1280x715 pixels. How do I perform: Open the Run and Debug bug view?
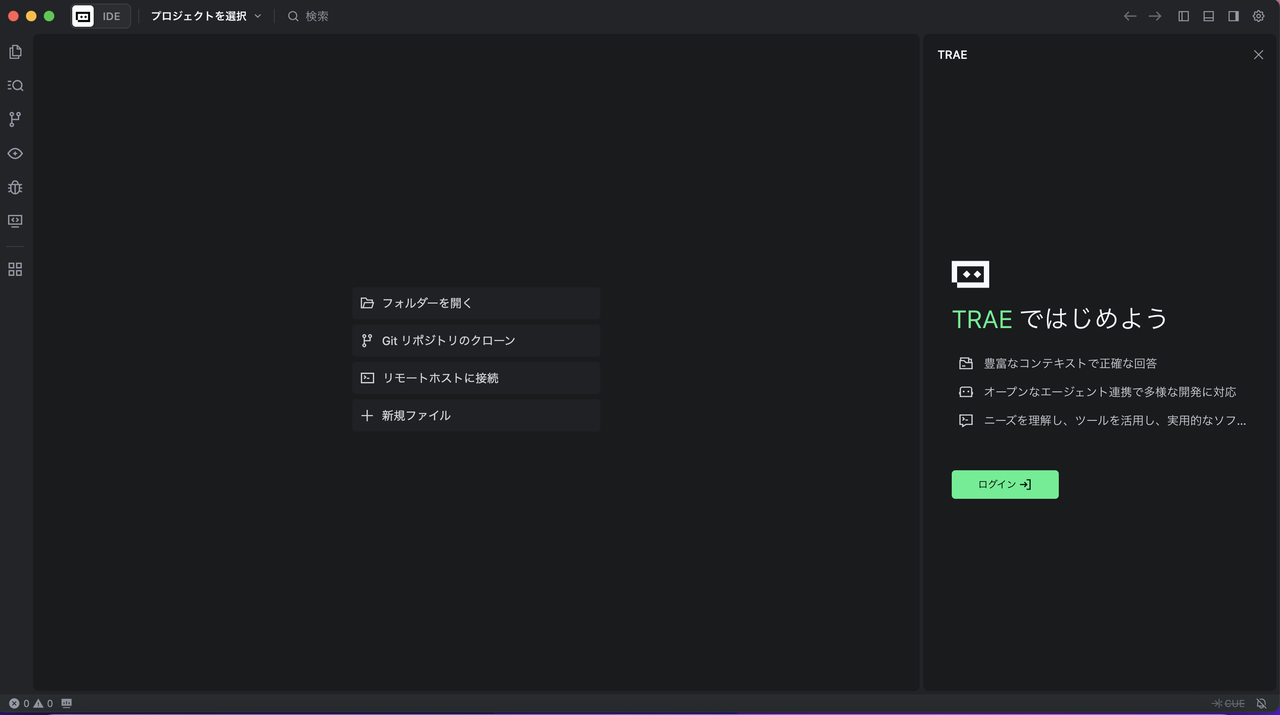point(15,187)
